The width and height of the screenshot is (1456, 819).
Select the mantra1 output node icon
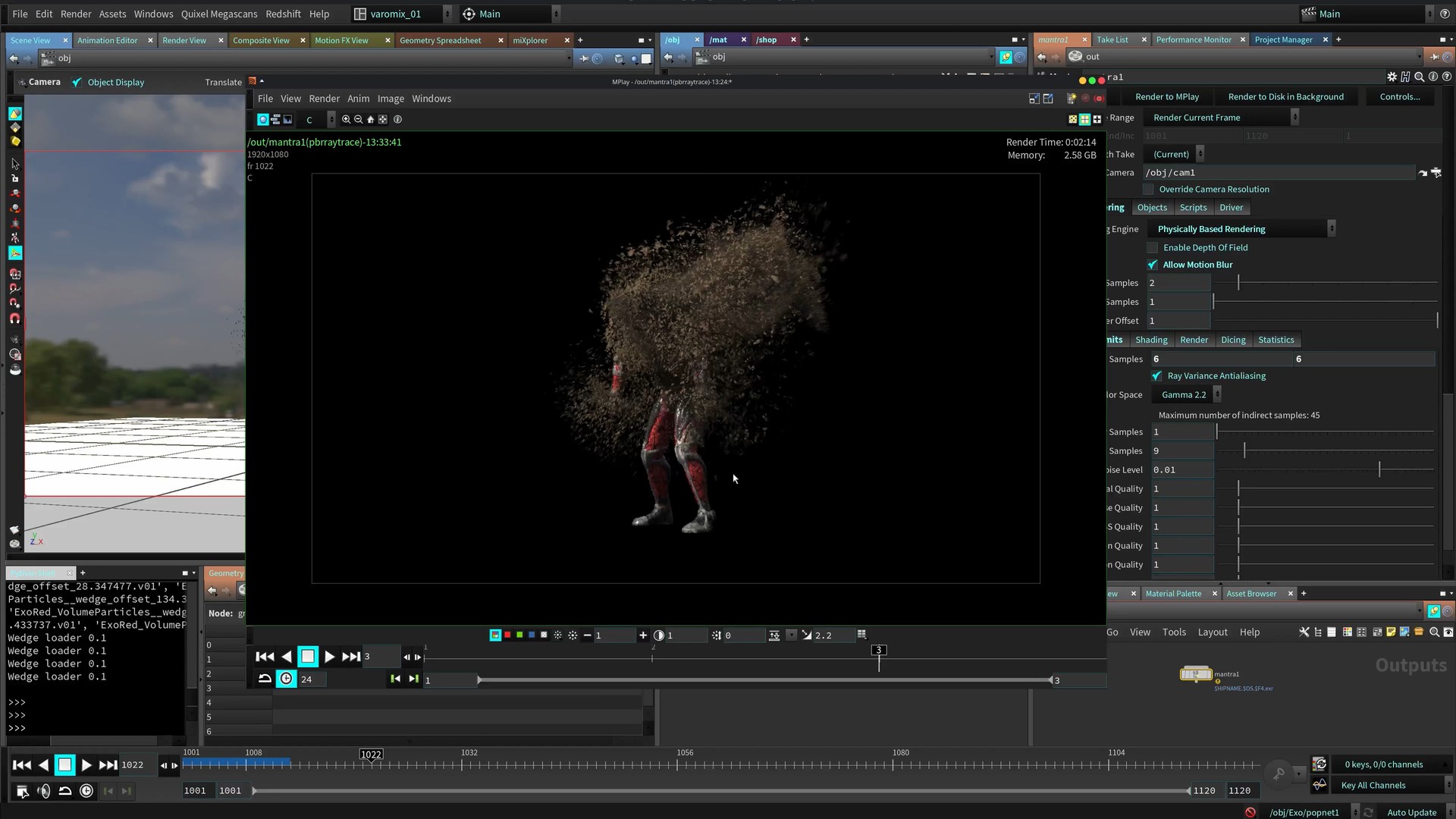pos(1196,673)
